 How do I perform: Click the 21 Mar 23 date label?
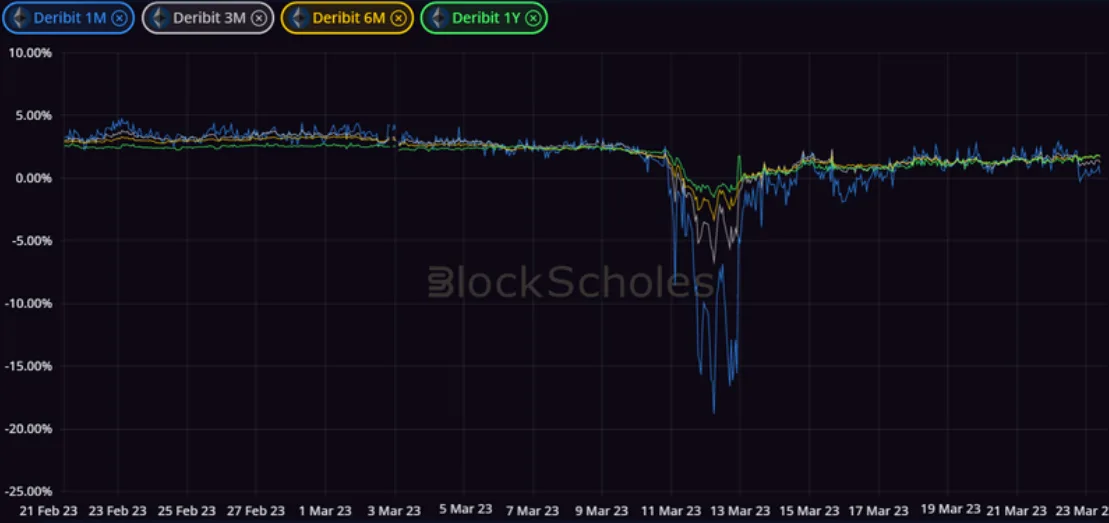(1016, 510)
